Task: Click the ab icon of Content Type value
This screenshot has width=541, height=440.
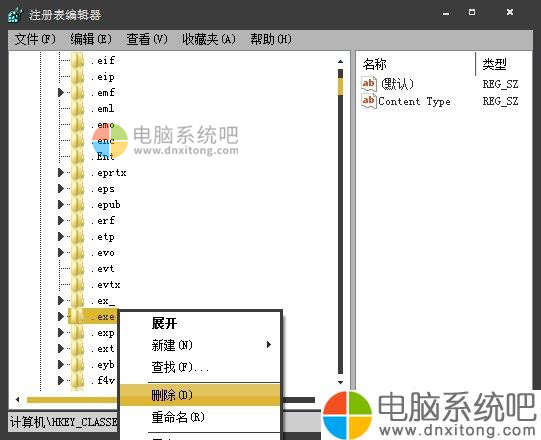Action: pyautogui.click(x=368, y=101)
